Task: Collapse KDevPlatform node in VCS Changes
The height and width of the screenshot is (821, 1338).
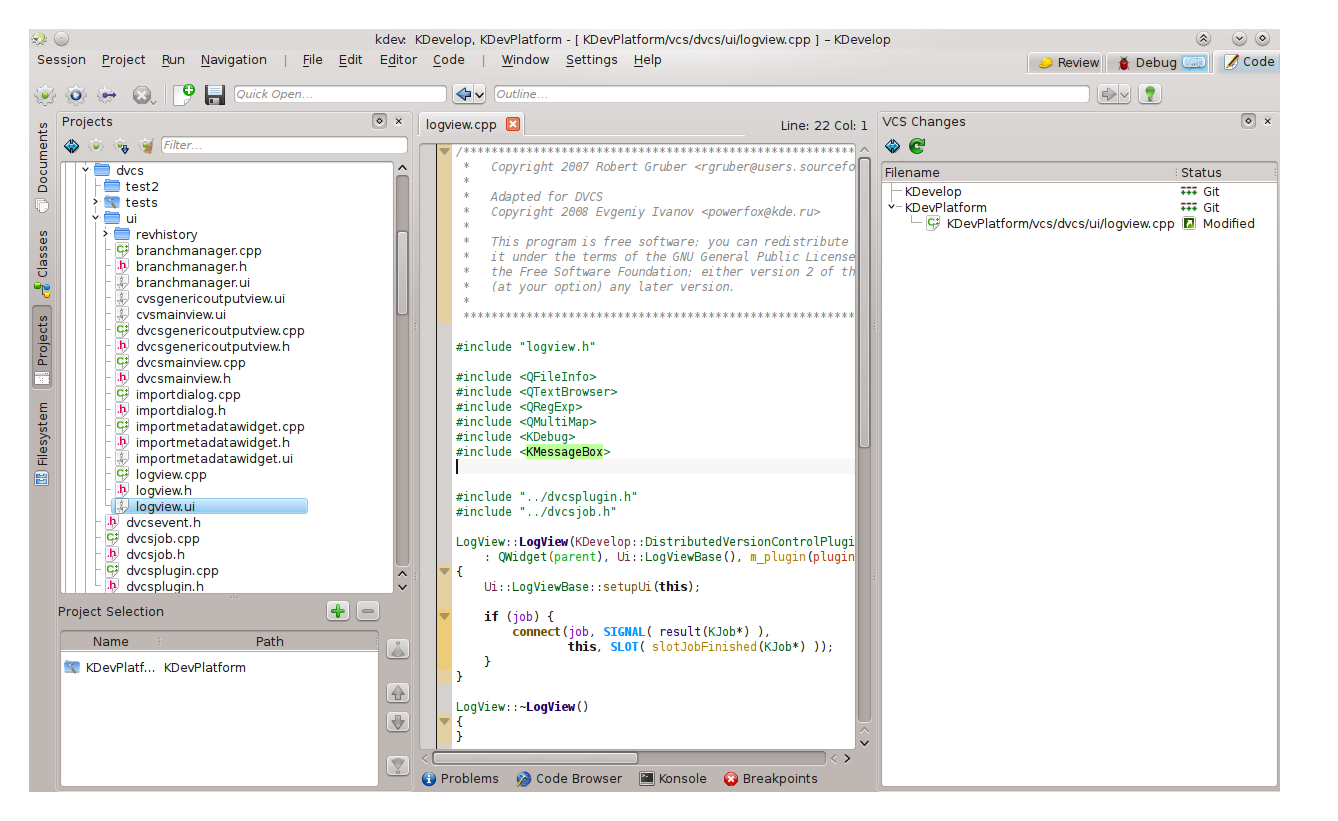Action: tap(892, 207)
